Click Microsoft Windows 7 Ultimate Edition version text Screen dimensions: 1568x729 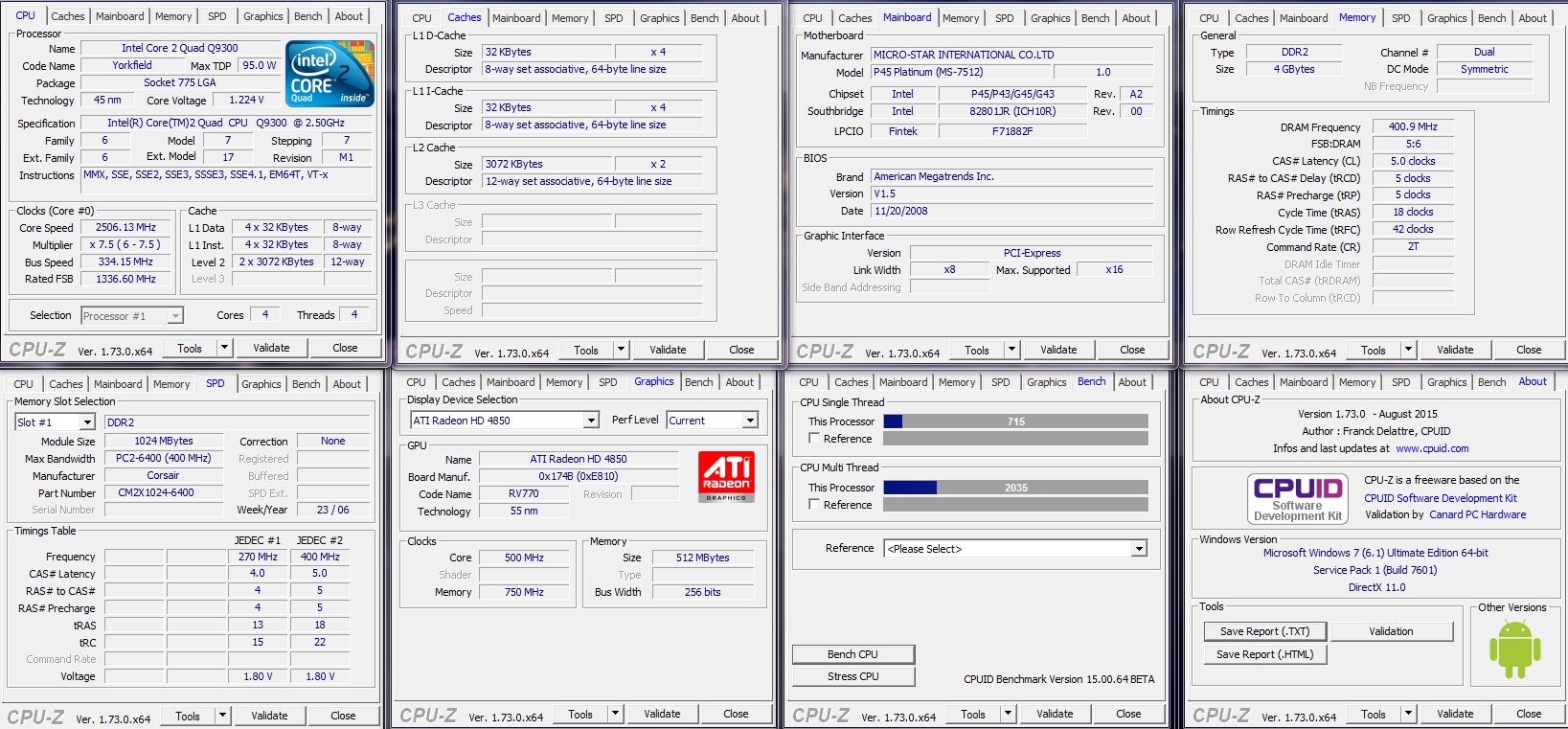click(x=1375, y=553)
